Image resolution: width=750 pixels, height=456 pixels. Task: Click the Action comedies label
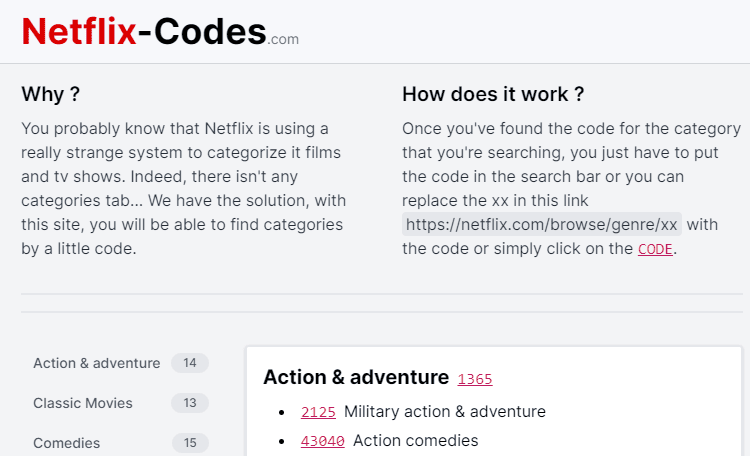pos(416,441)
